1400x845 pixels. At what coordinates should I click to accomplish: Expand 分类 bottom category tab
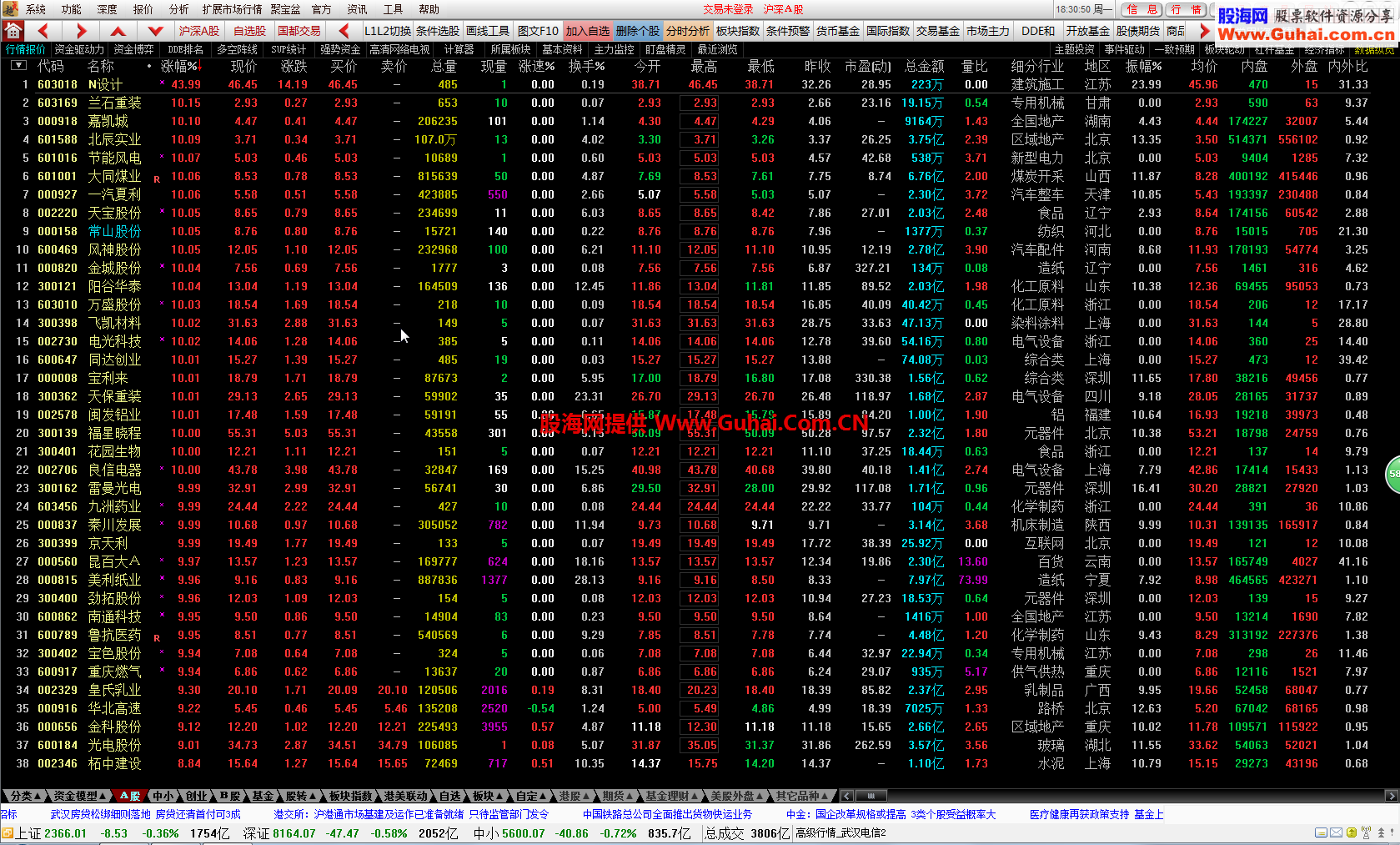tap(23, 796)
